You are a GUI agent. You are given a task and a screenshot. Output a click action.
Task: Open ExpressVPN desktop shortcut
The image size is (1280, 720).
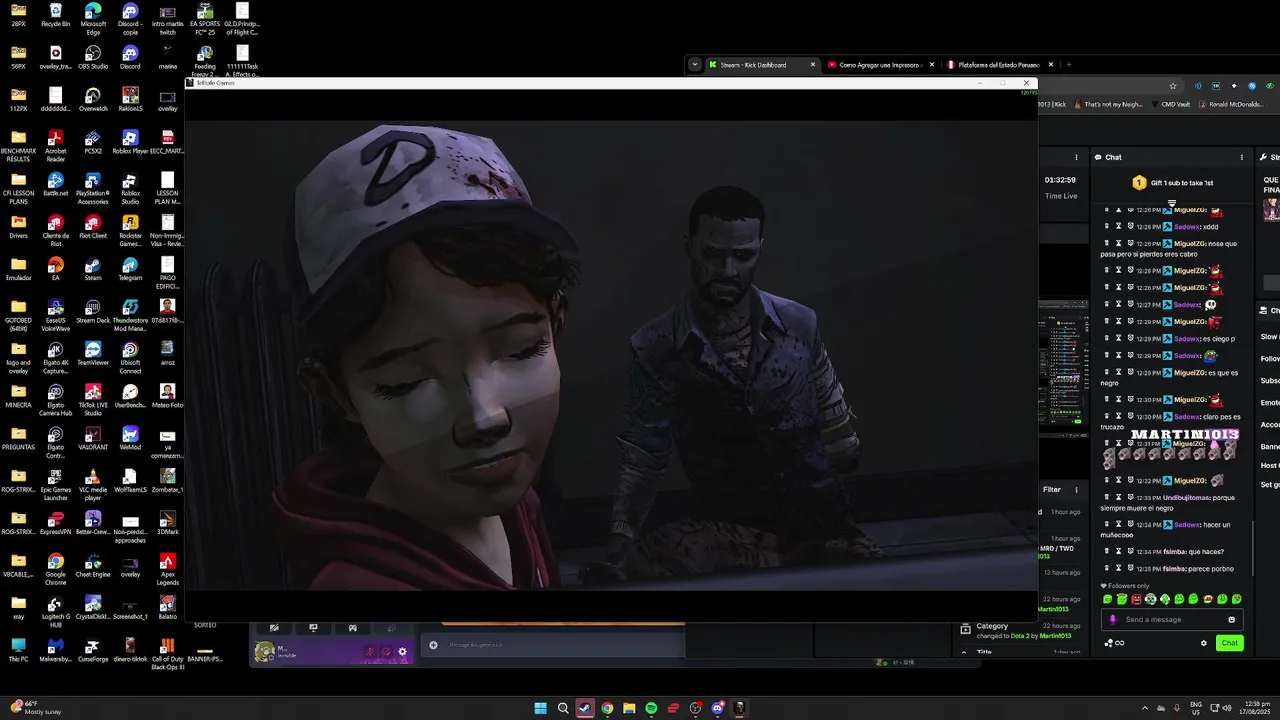[x=55, y=523]
